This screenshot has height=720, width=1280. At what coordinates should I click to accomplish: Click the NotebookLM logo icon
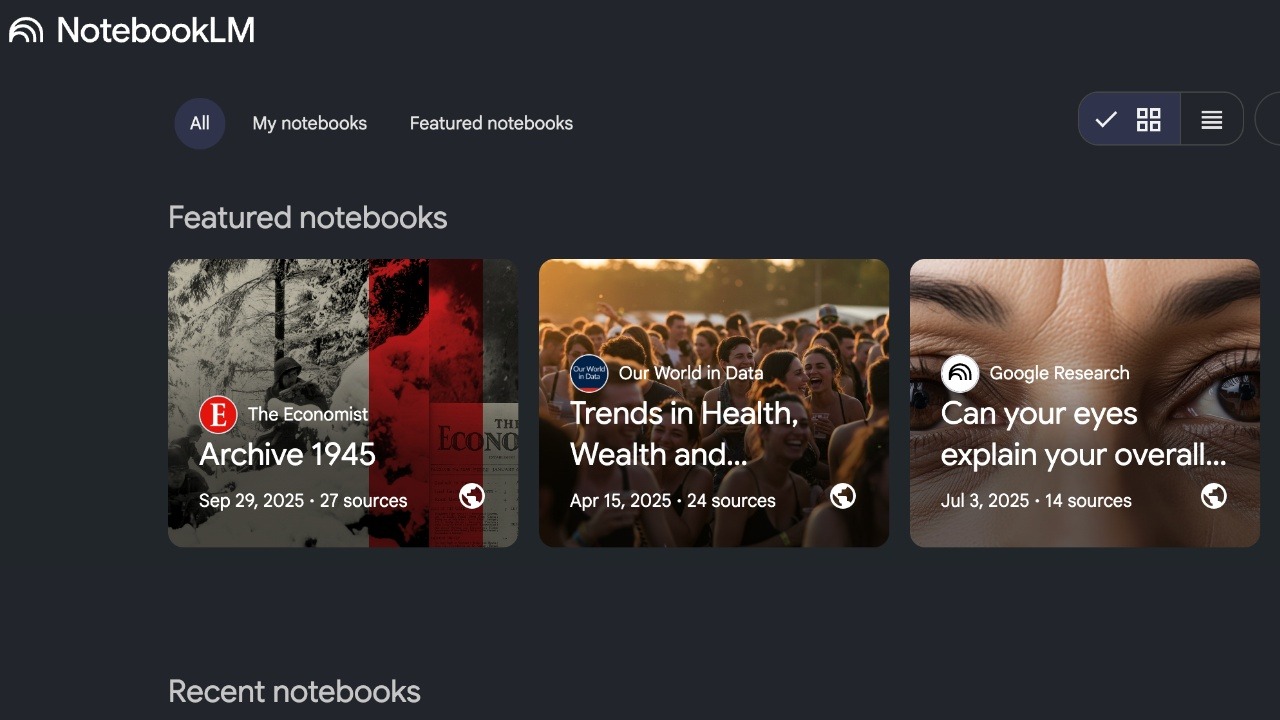point(26,29)
